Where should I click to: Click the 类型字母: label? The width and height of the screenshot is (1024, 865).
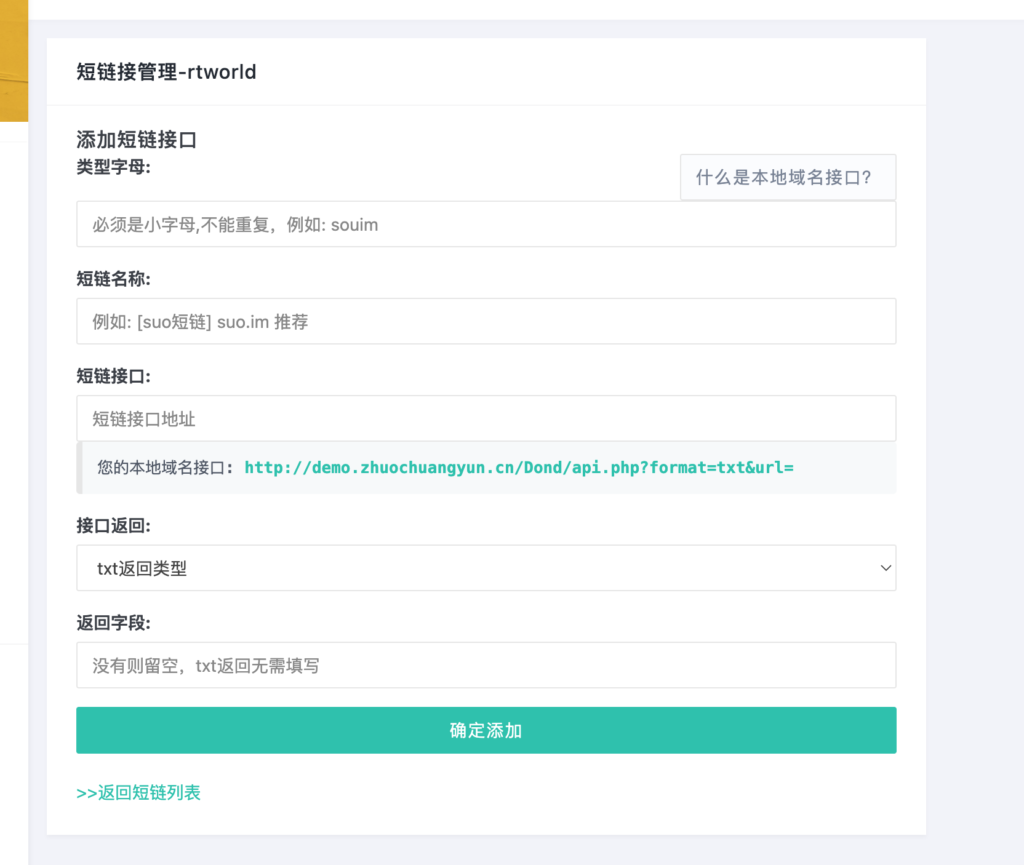coord(114,167)
